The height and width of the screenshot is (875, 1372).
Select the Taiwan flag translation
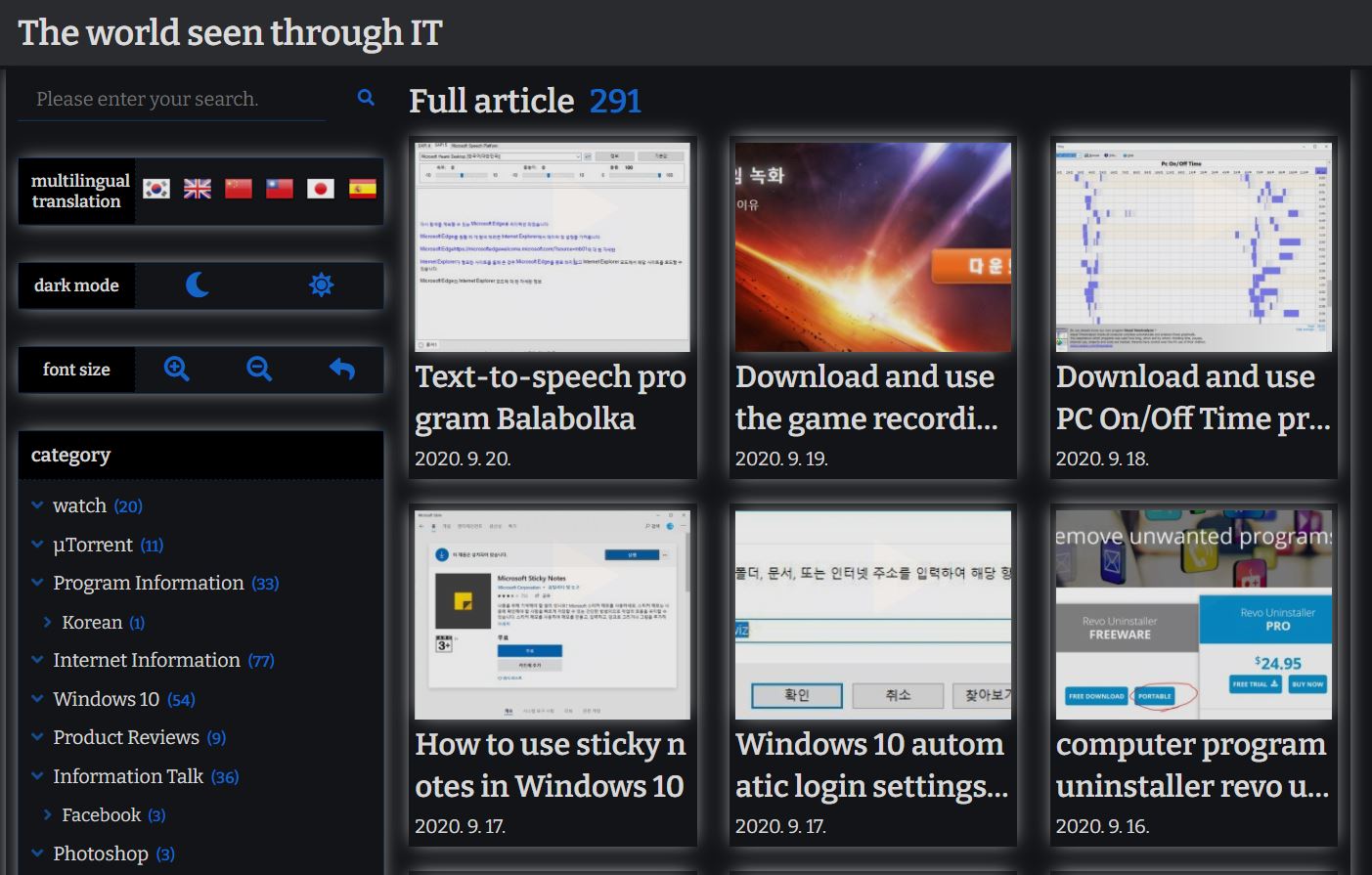tap(280, 189)
